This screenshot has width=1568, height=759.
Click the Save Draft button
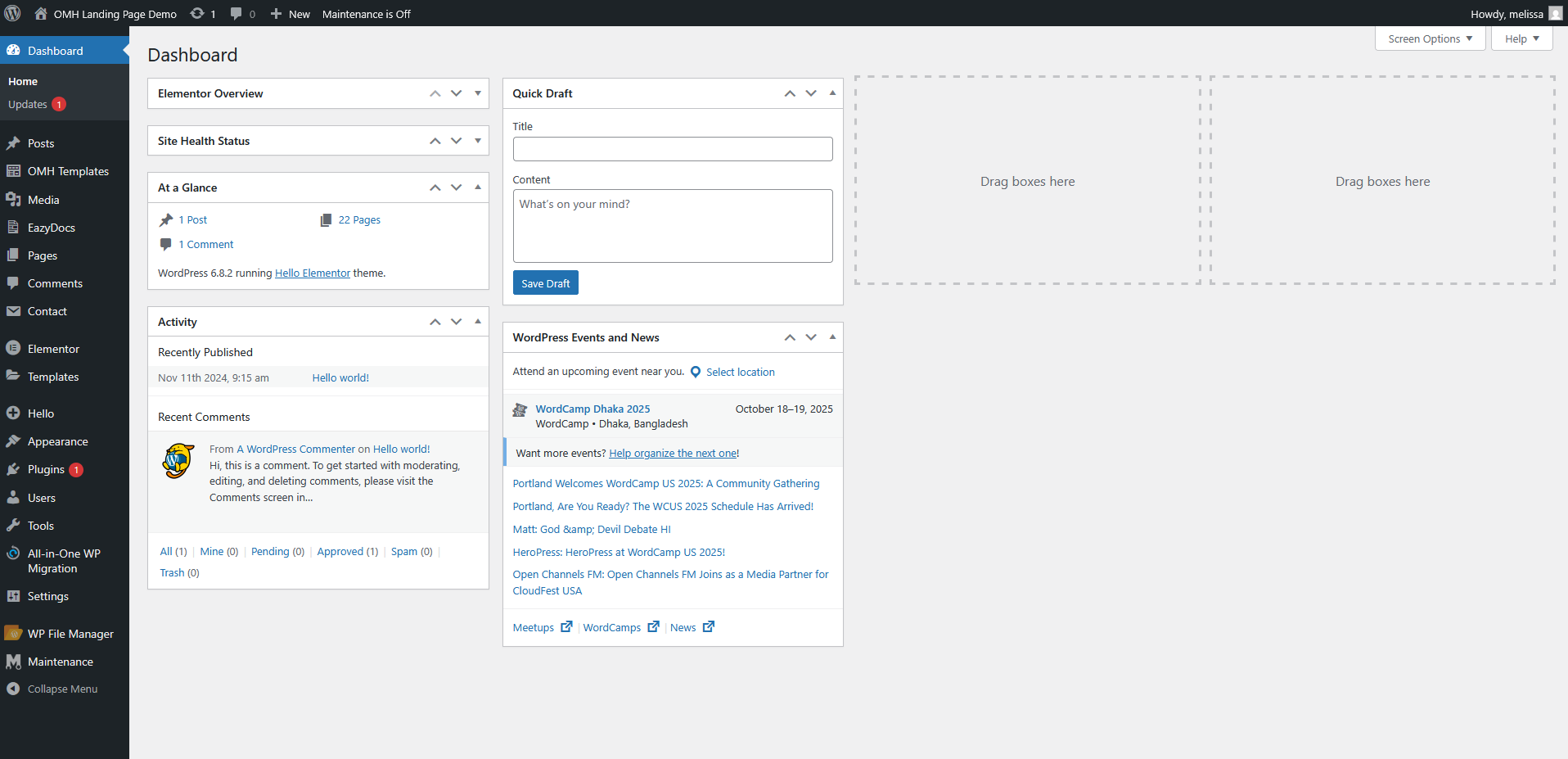coord(545,283)
